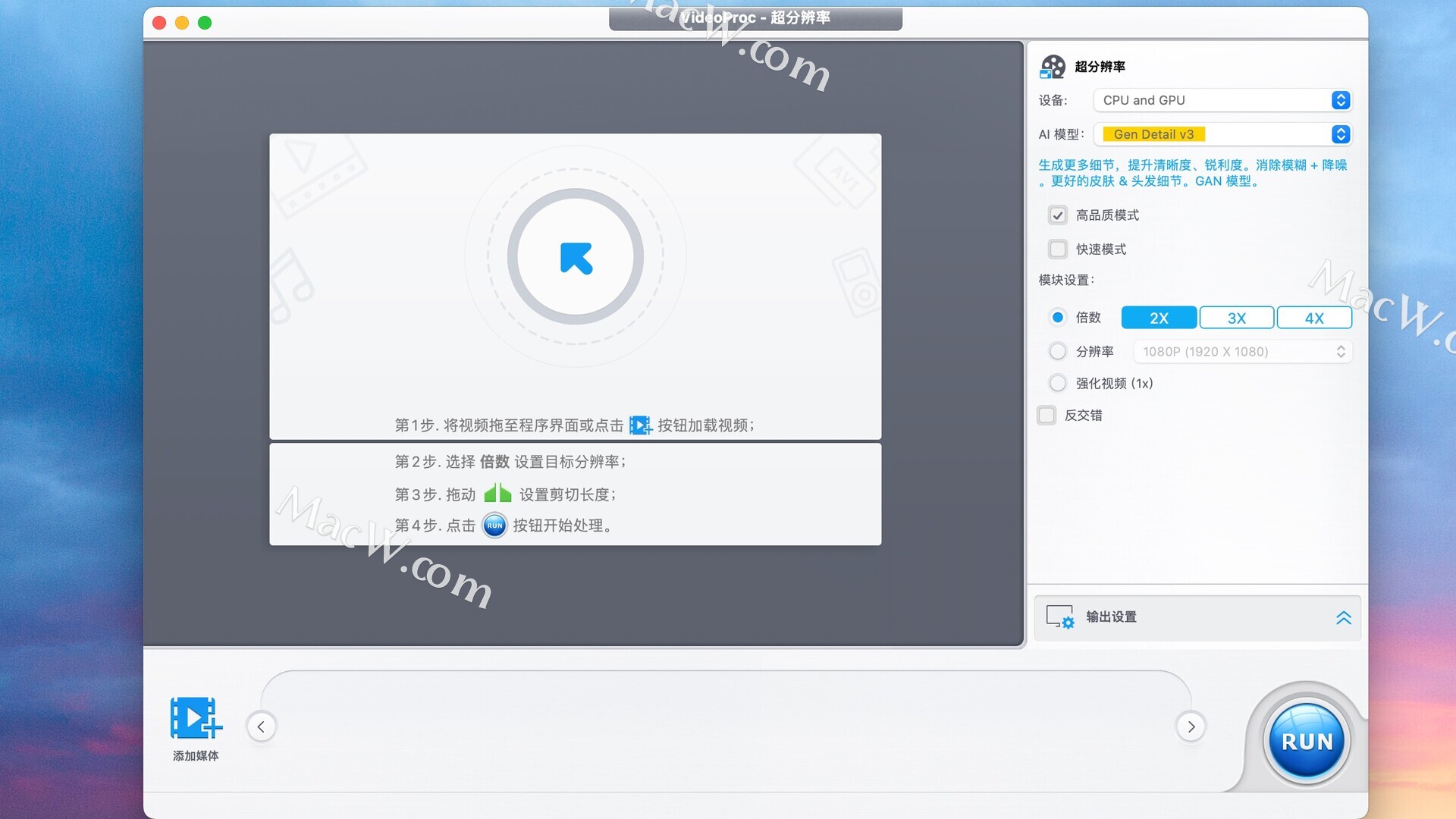Expand the output settings panel chevron
This screenshot has height=819, width=1456.
[x=1343, y=617]
